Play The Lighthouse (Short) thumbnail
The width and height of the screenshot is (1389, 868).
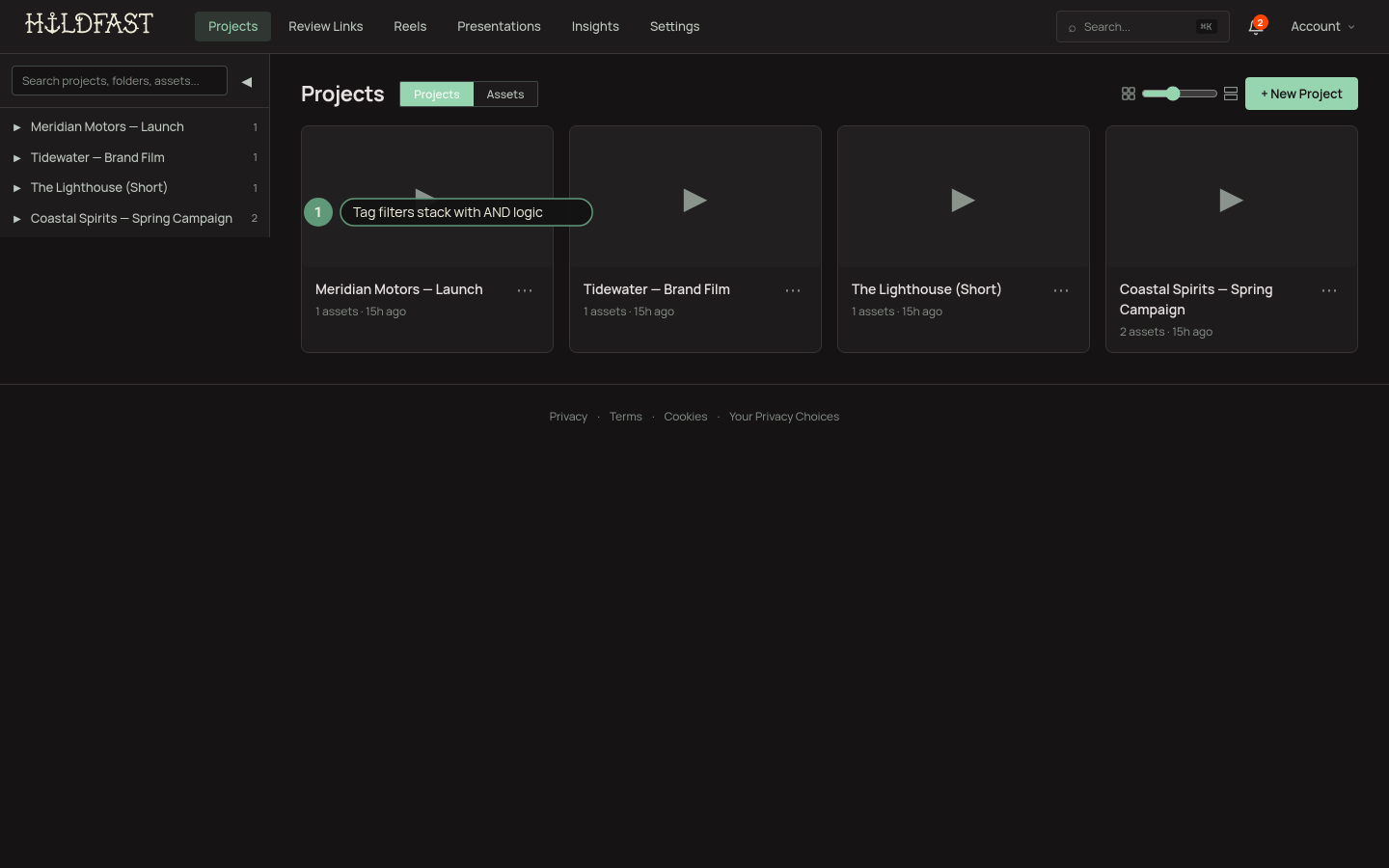(x=964, y=200)
